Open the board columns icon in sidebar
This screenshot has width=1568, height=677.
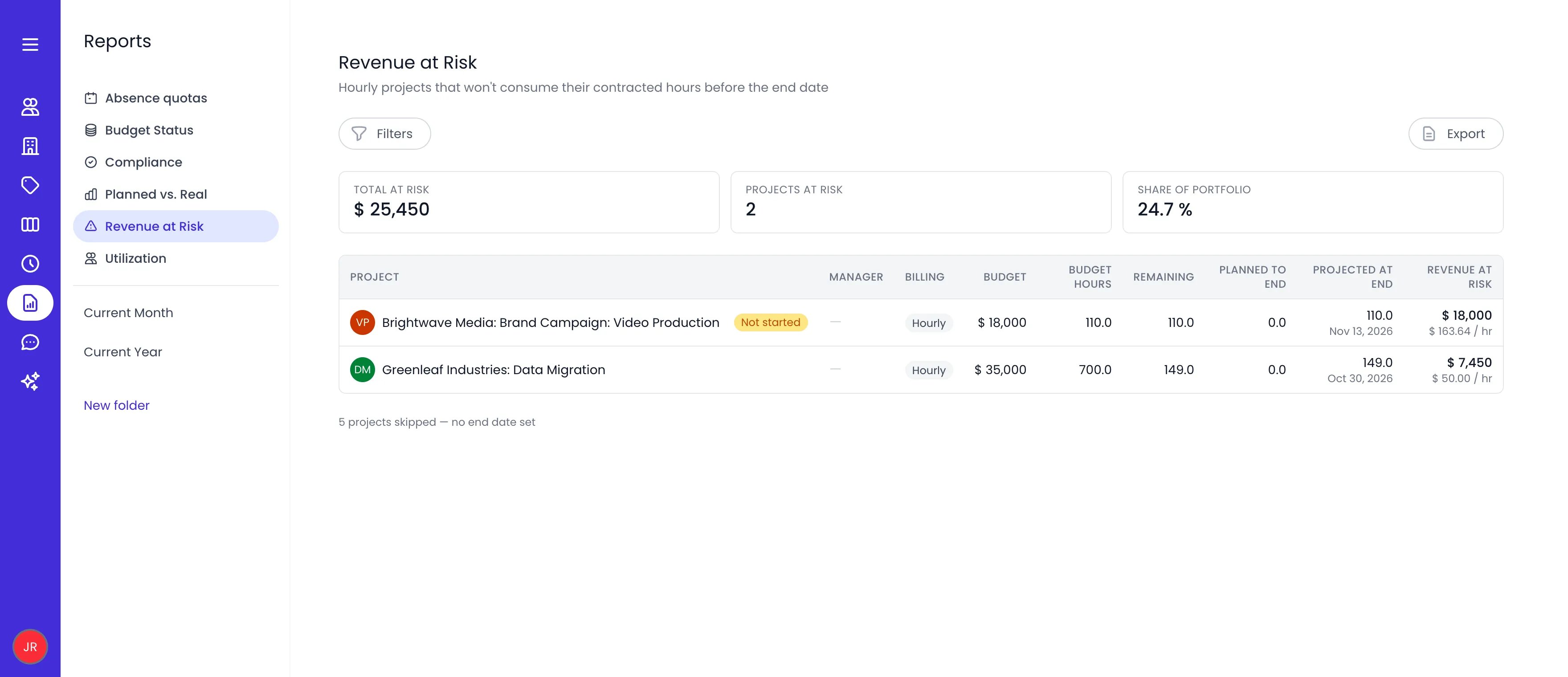(x=30, y=224)
